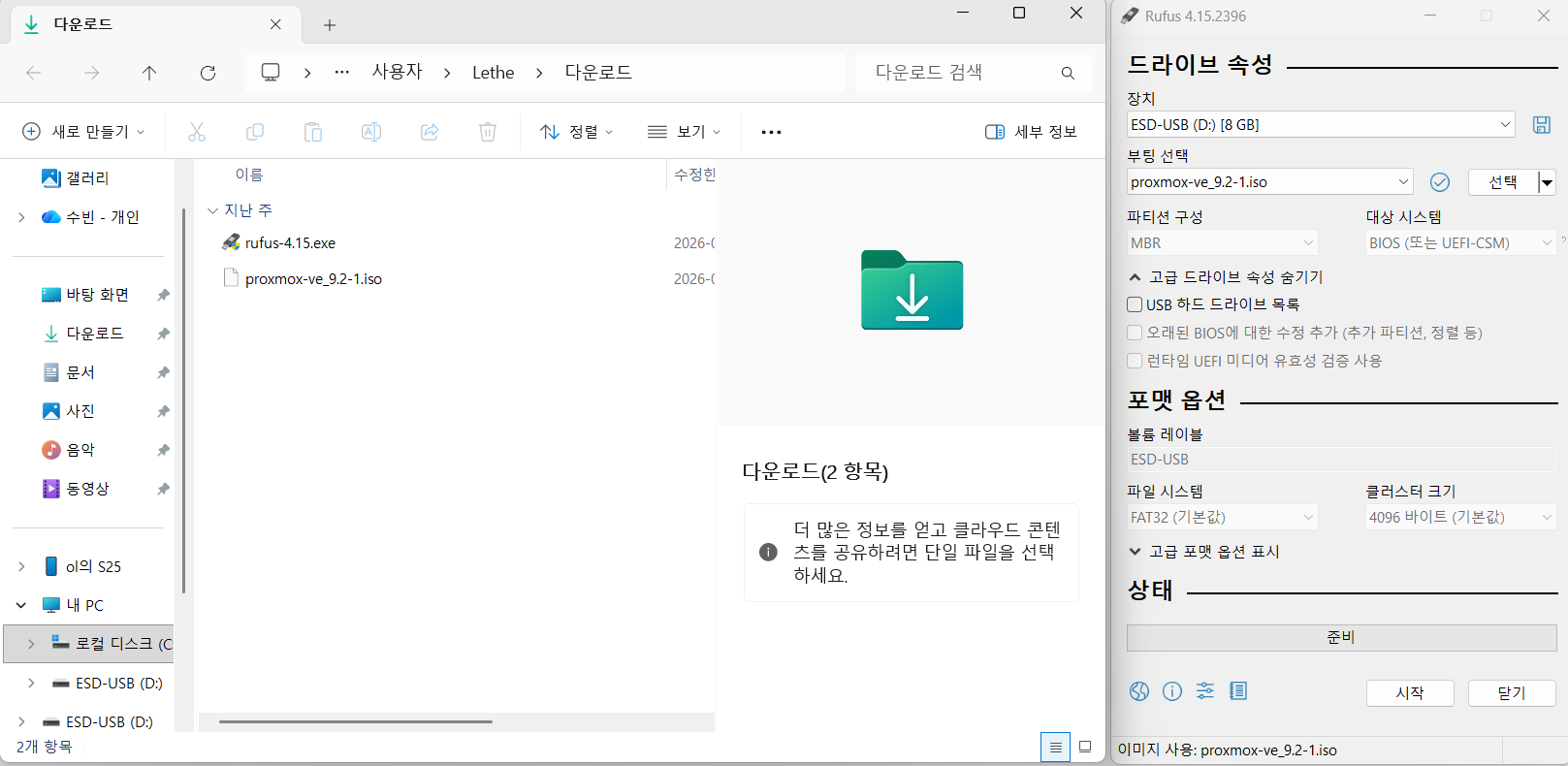Viewport: 1568px width, 766px height.
Task: Click the Share icon in Explorer toolbar
Action: 430,132
